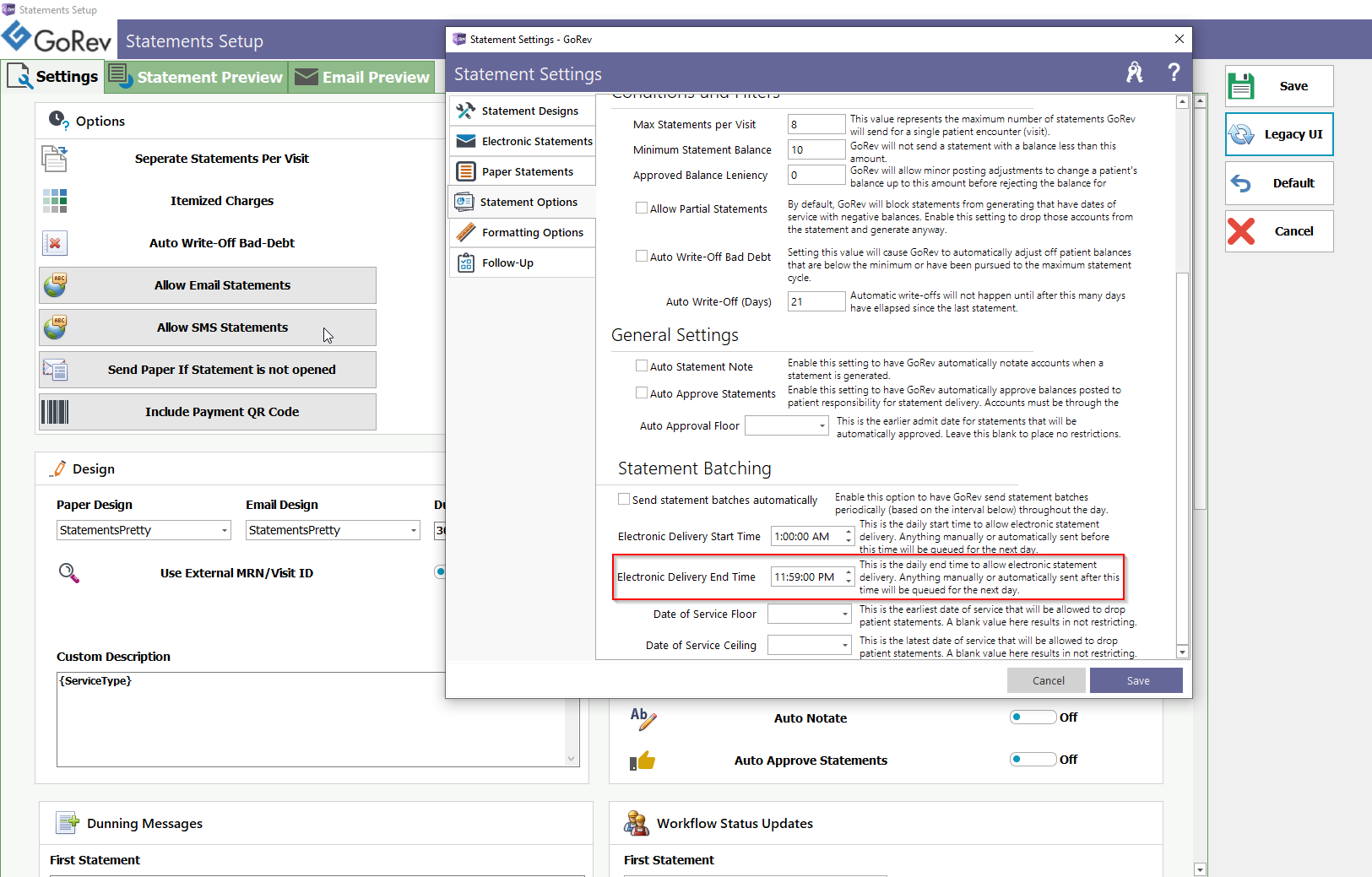This screenshot has width=1372, height=877.
Task: Click the magnifier icon beside External MRN
Action: 68,573
